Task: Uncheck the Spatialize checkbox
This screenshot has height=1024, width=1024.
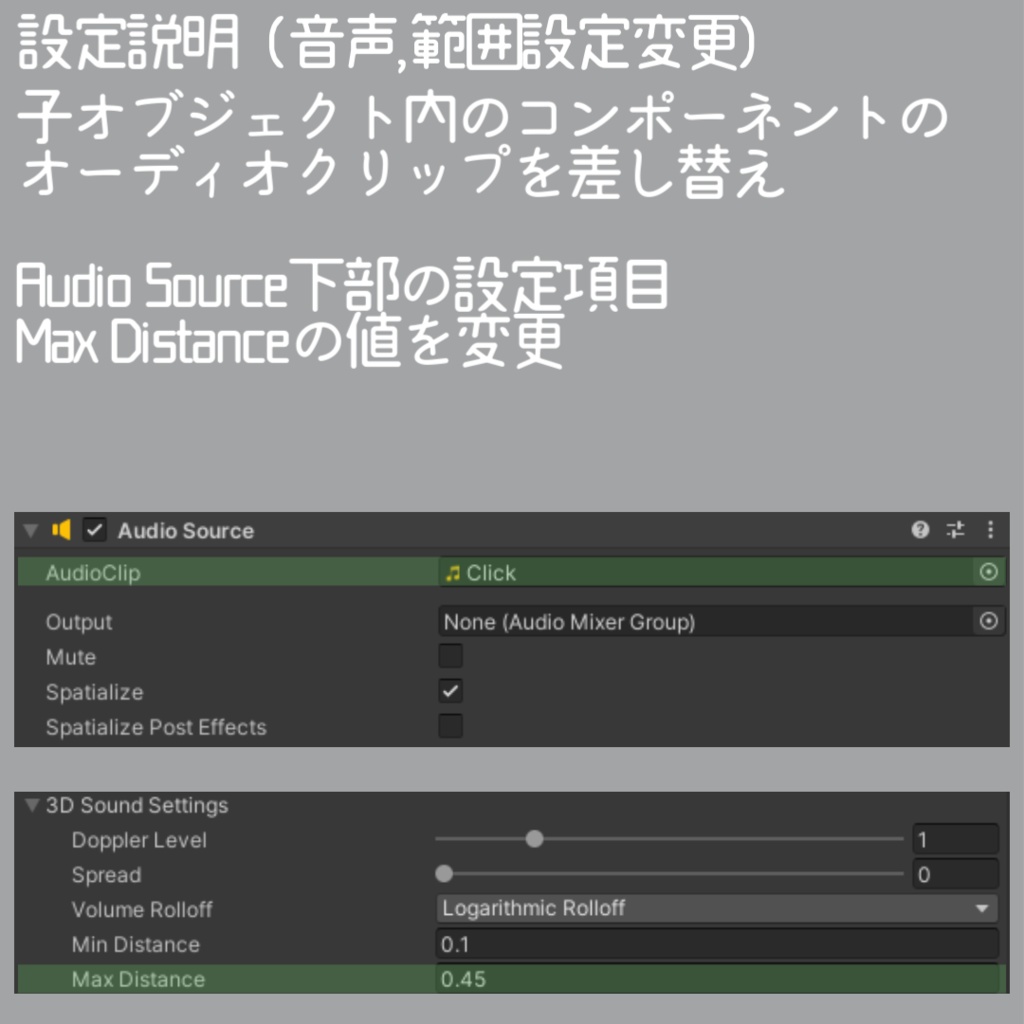Action: pyautogui.click(x=450, y=691)
